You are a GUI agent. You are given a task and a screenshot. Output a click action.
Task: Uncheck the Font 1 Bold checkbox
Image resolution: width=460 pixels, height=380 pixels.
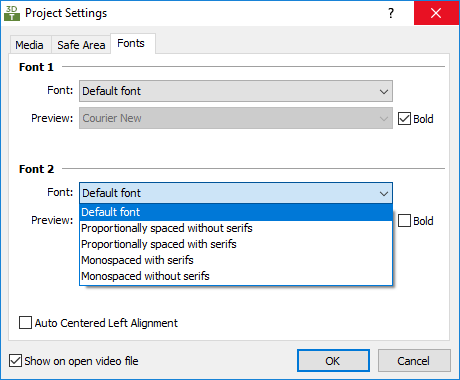point(404,119)
